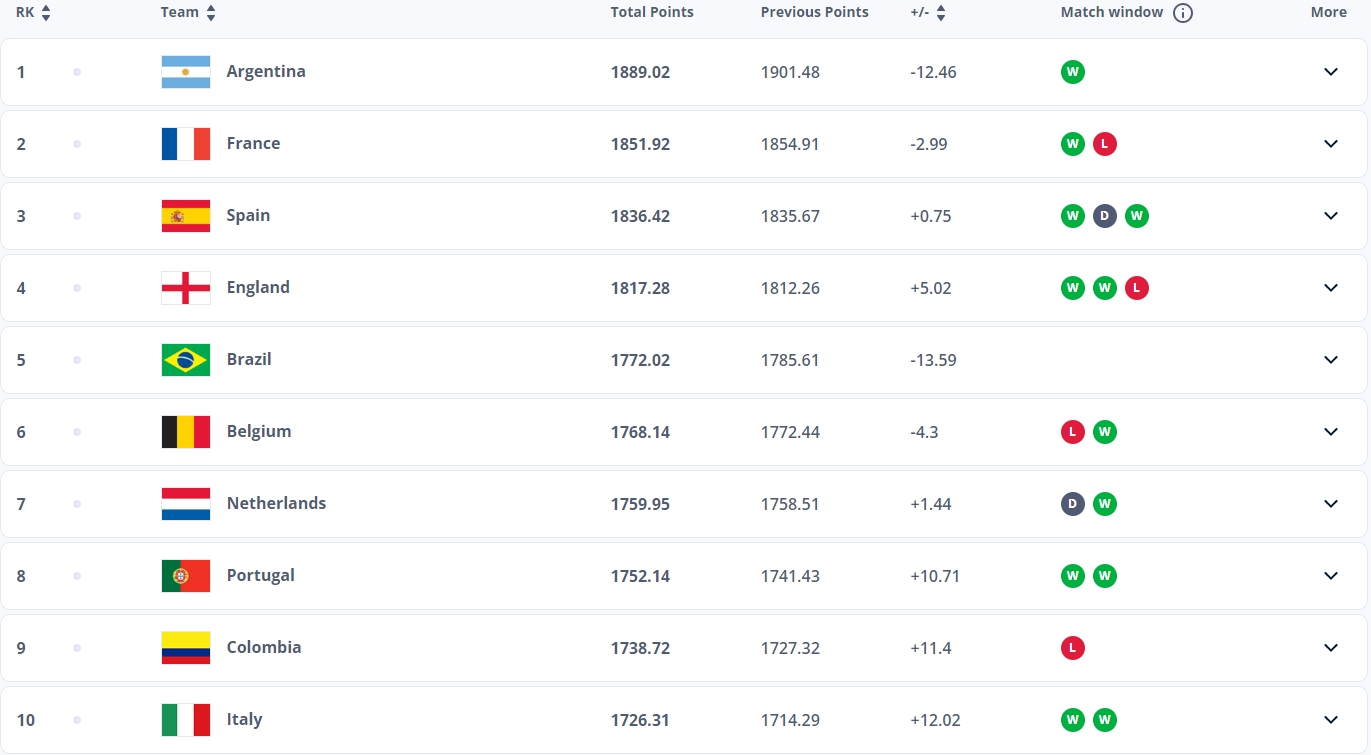The height and width of the screenshot is (755, 1371).
Task: Sort by the +/- column arrows
Action: pyautogui.click(x=940, y=13)
